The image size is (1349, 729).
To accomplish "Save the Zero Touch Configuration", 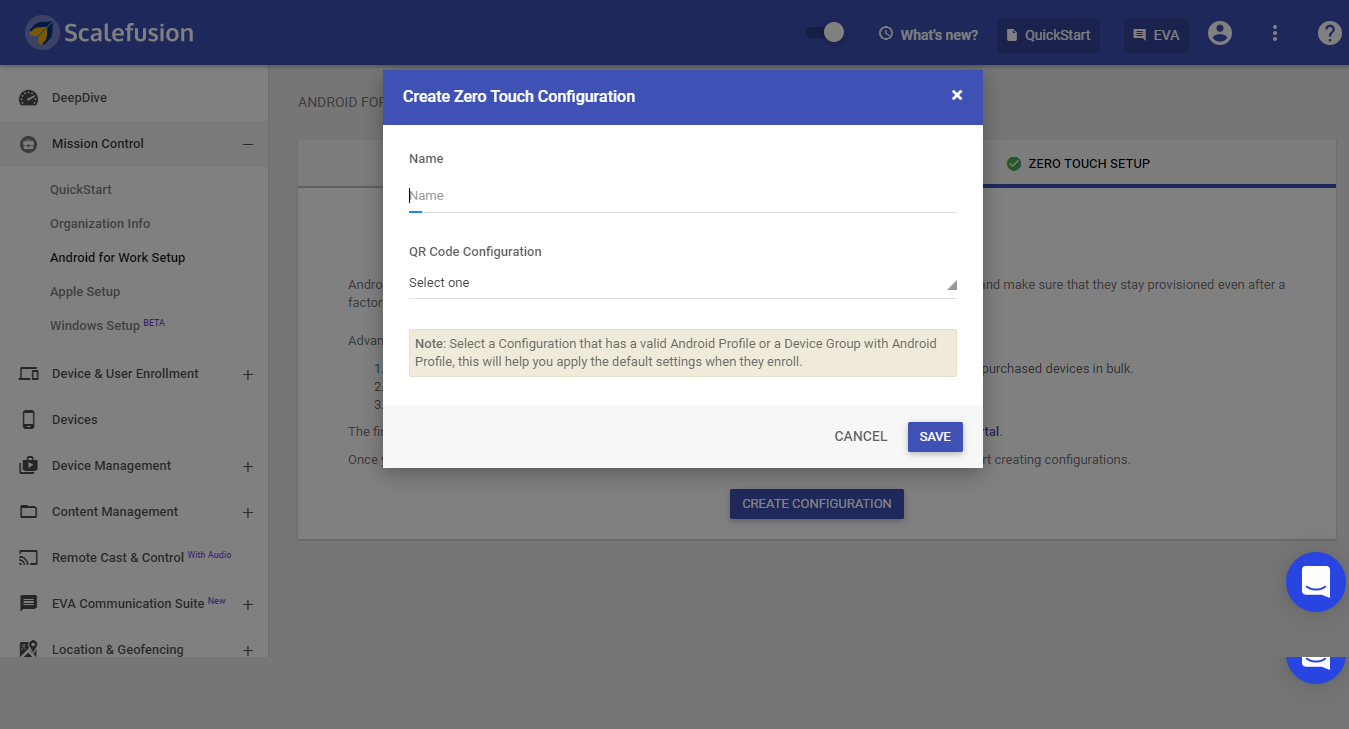I will [934, 436].
